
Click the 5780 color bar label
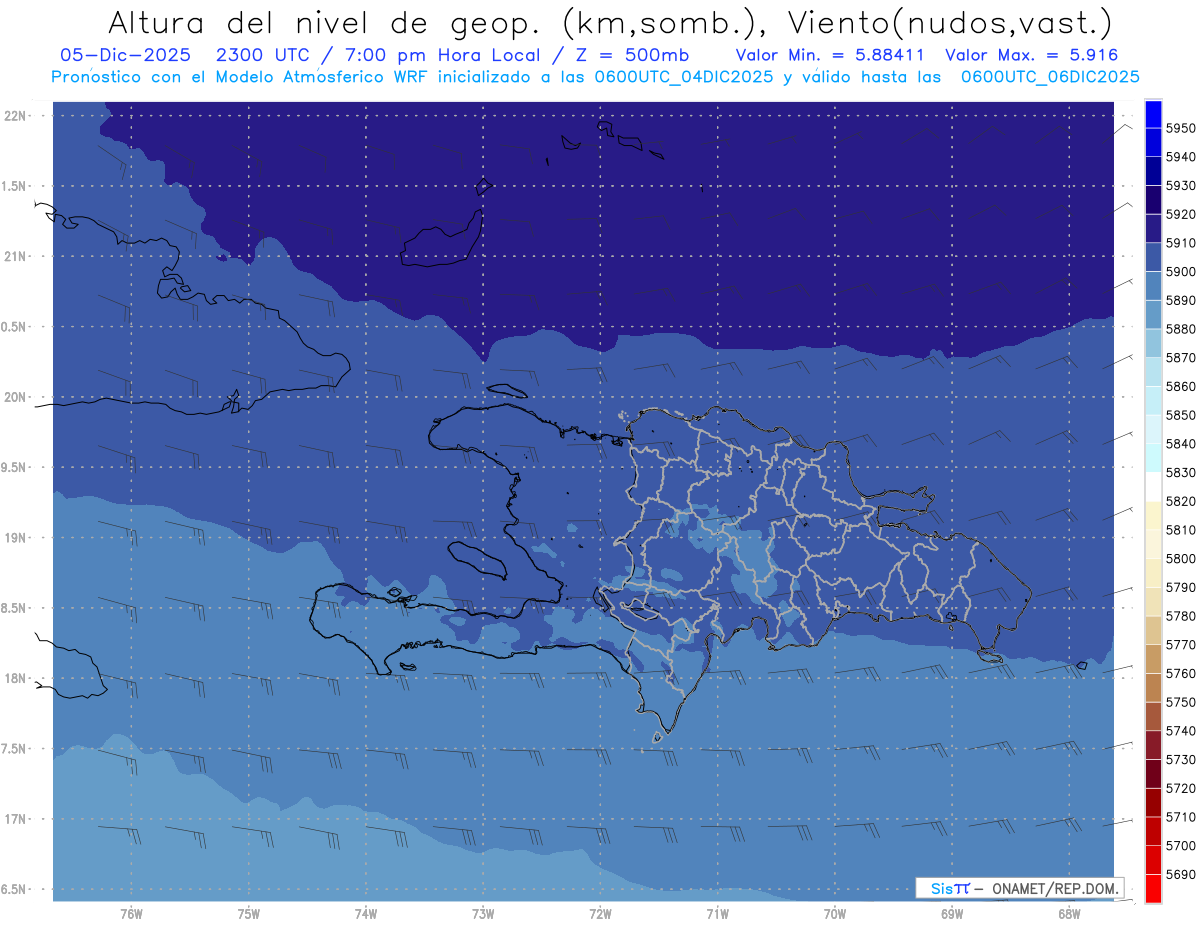point(1181,615)
